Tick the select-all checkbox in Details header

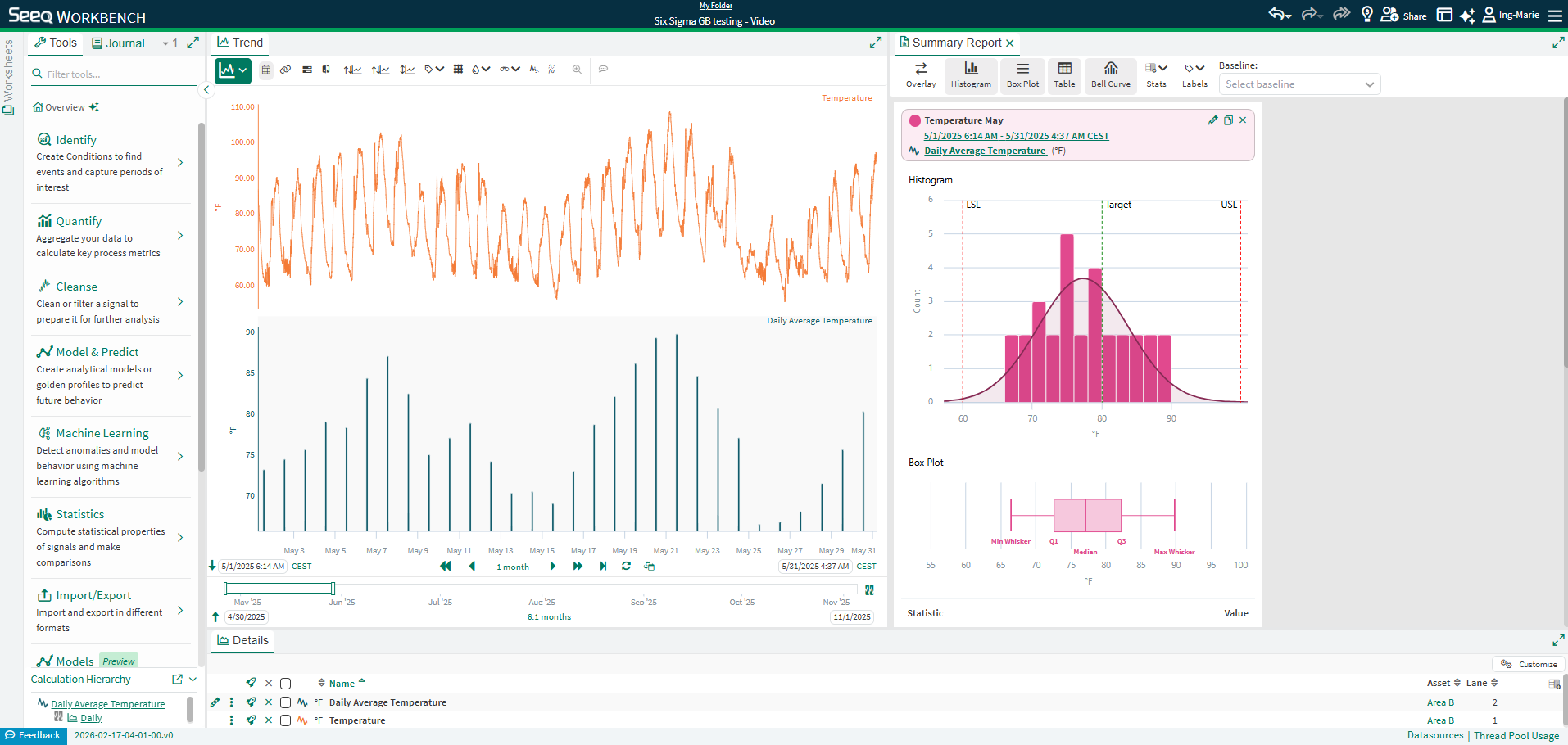[285, 684]
